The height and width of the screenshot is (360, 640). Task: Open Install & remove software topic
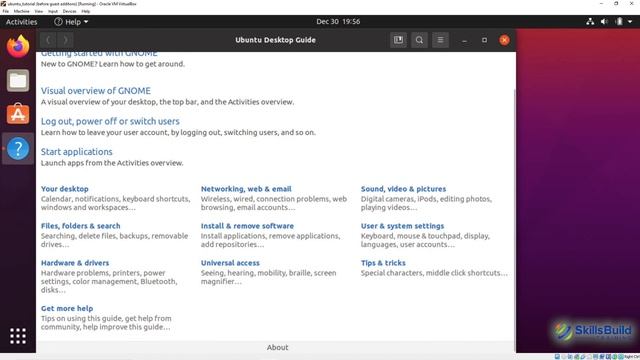pyautogui.click(x=247, y=226)
